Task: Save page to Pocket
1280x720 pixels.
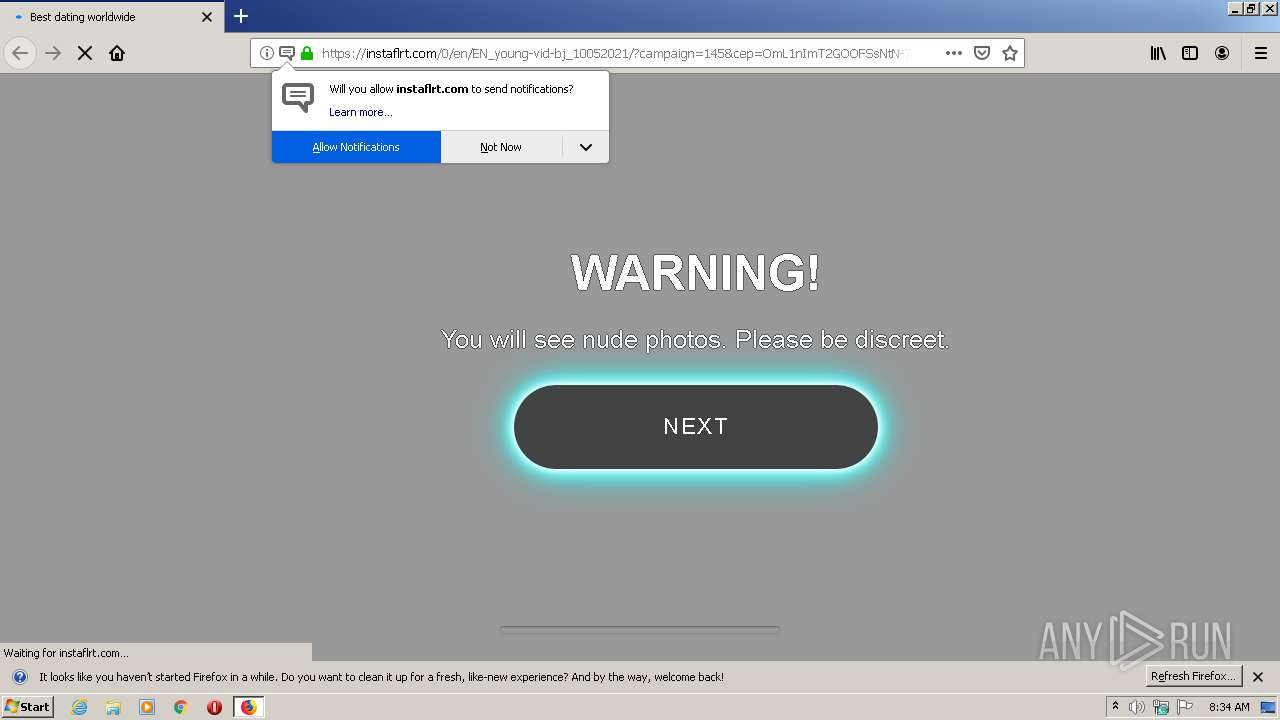Action: 982,53
